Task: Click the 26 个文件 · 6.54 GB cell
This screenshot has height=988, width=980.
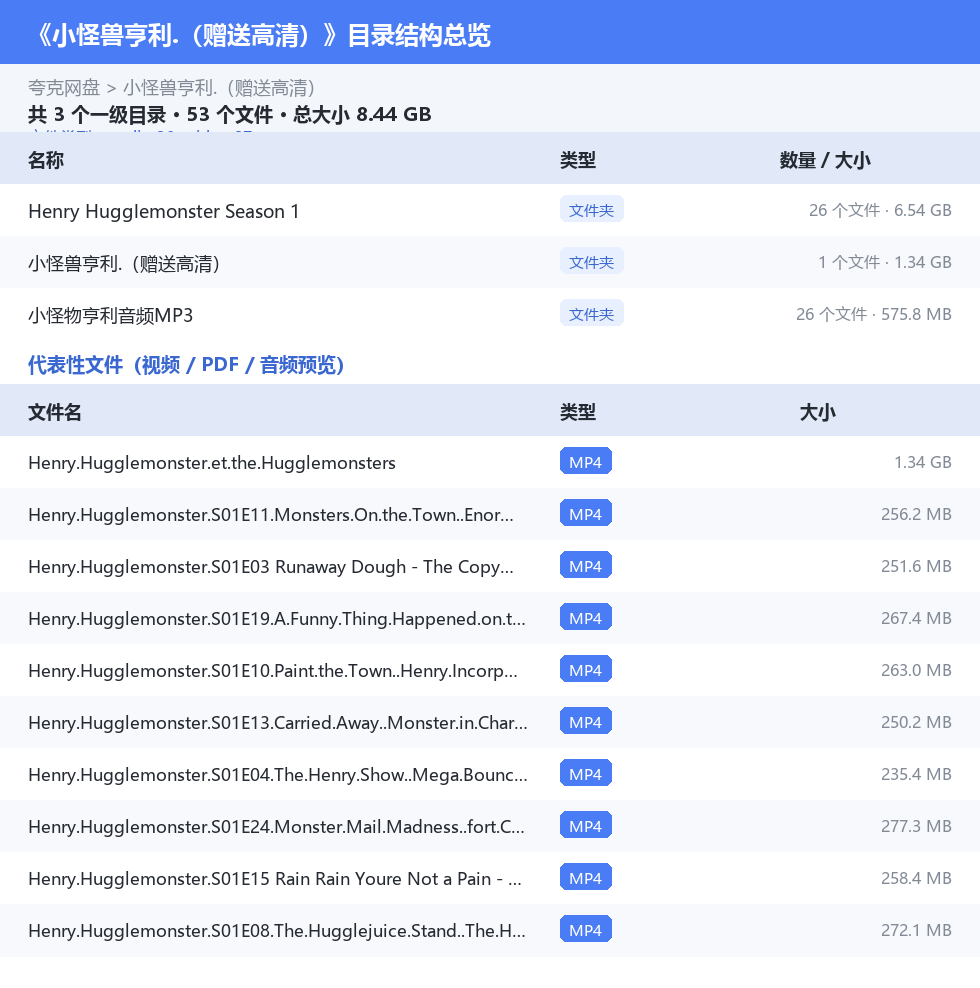Action: pos(880,210)
